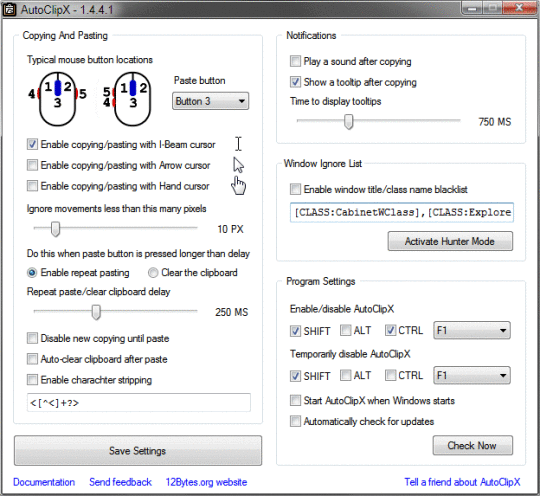Tick Disable new copying until paste

click(32, 338)
